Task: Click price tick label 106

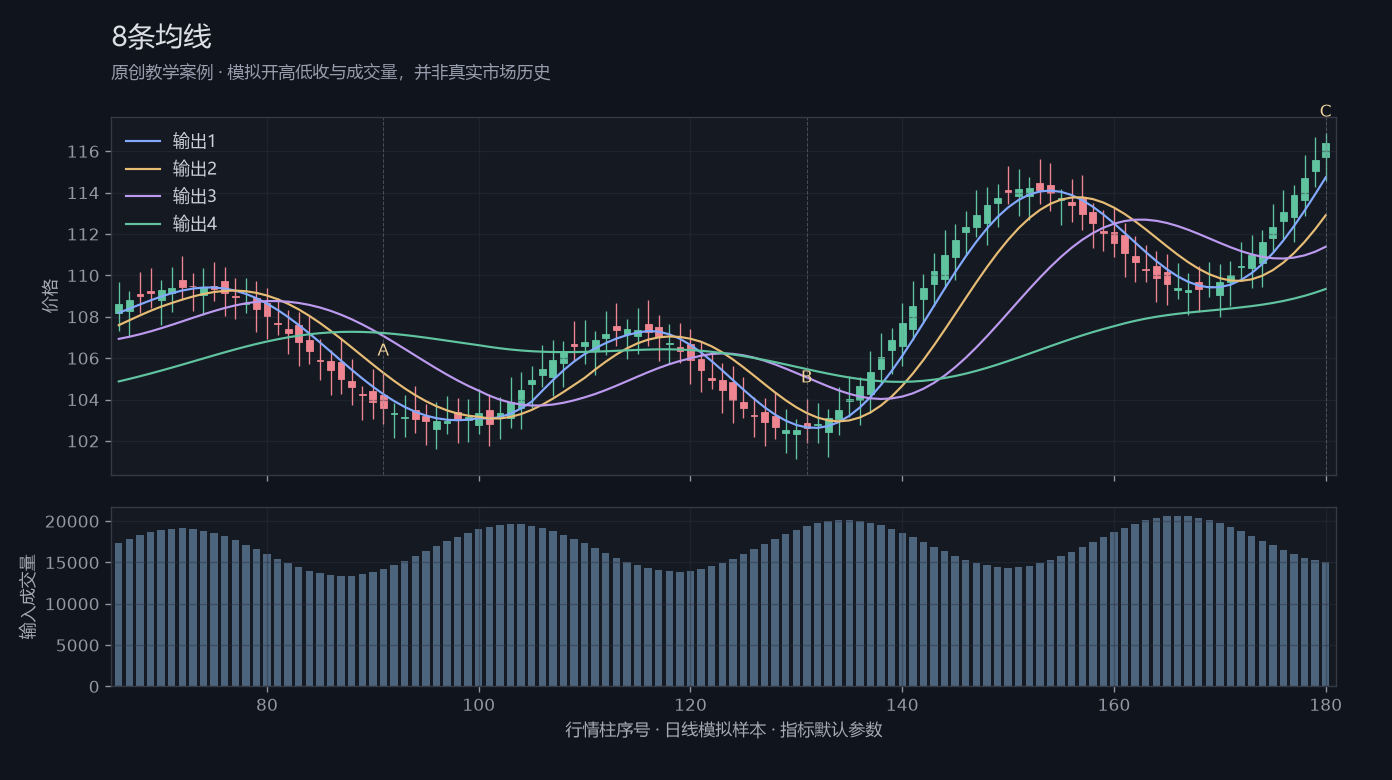Action: click(x=83, y=359)
